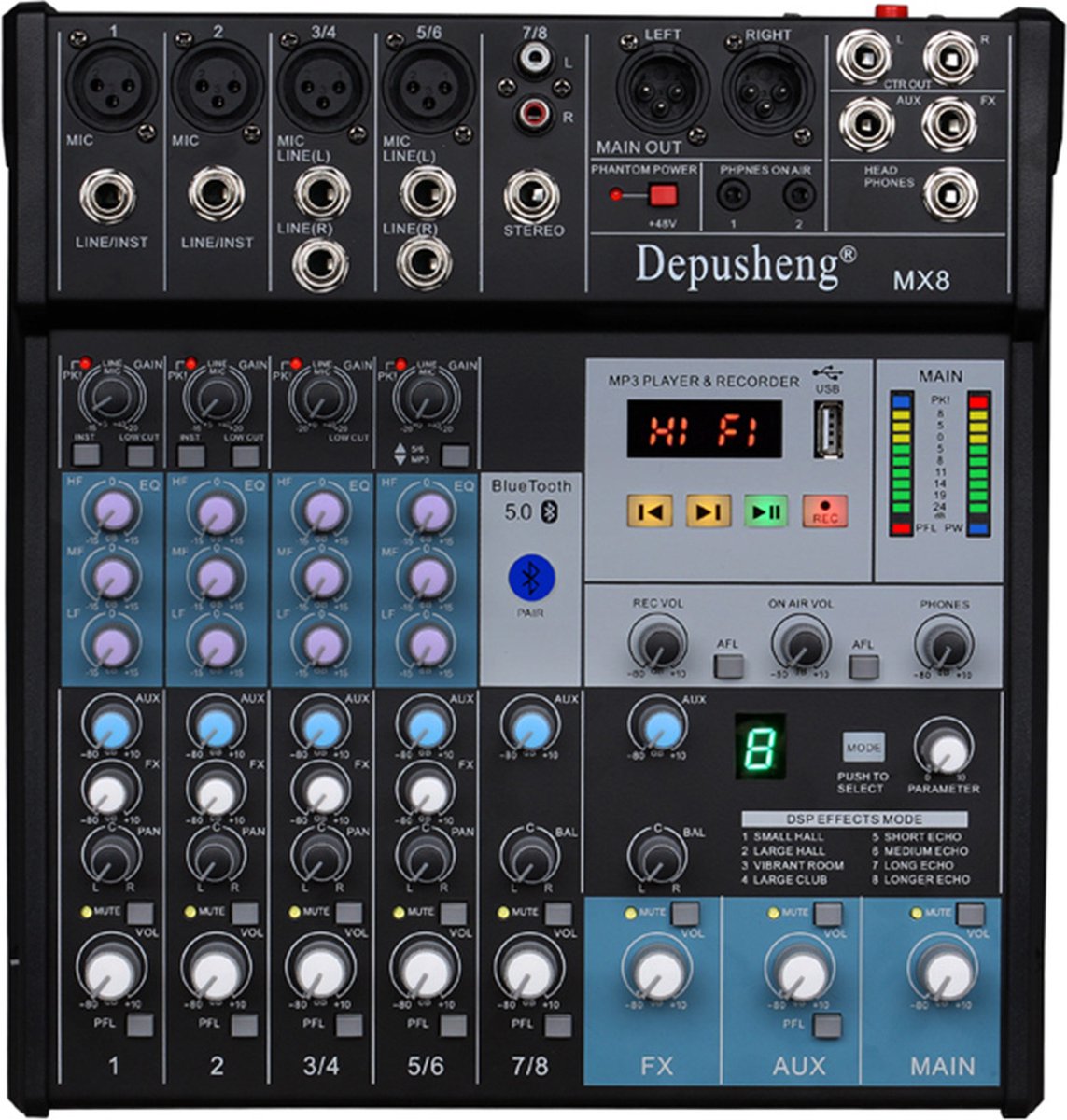Mute the AUX section
This screenshot has height=1120, width=1067.
coord(827,913)
